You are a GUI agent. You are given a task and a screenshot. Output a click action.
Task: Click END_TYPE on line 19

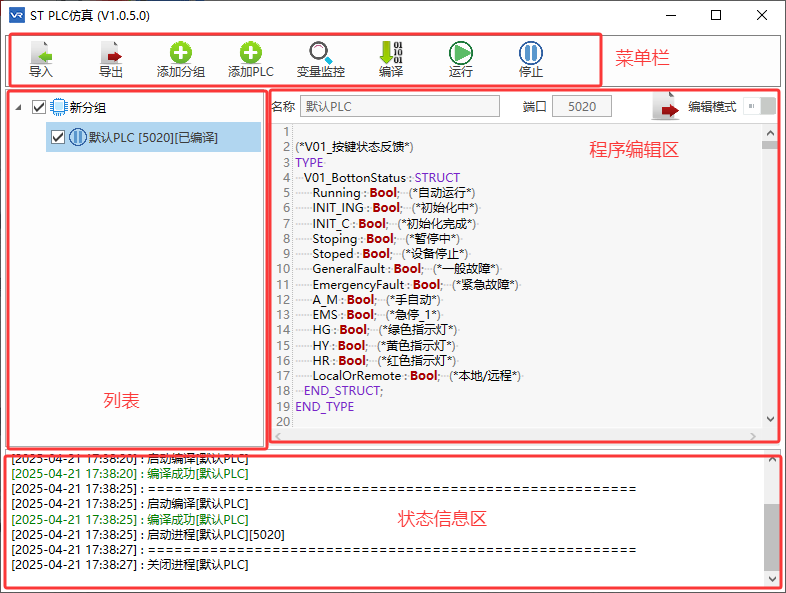click(324, 407)
